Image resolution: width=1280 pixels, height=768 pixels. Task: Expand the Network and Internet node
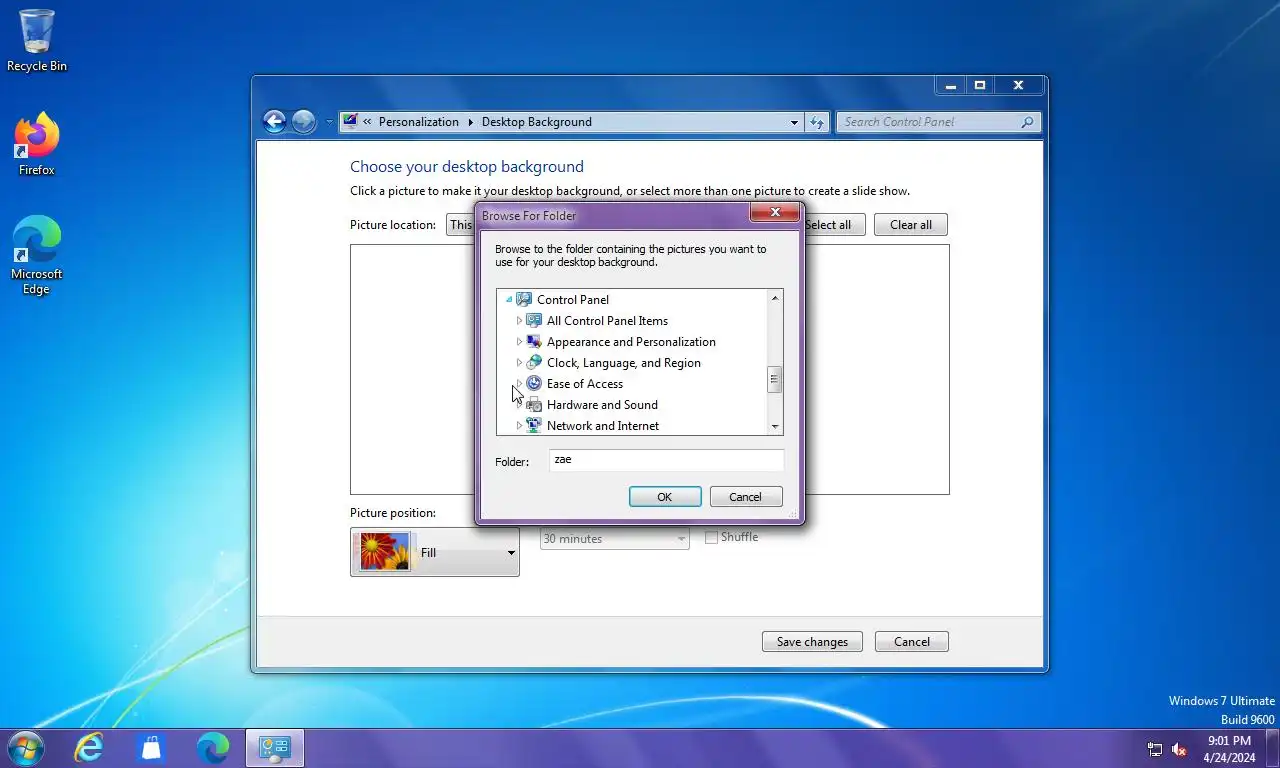[519, 425]
